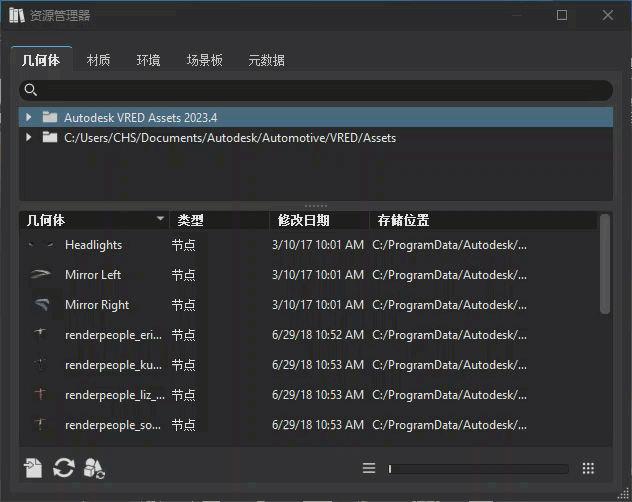Click the 节点 type cell for Headlights
632x502 pixels.
coord(183,245)
